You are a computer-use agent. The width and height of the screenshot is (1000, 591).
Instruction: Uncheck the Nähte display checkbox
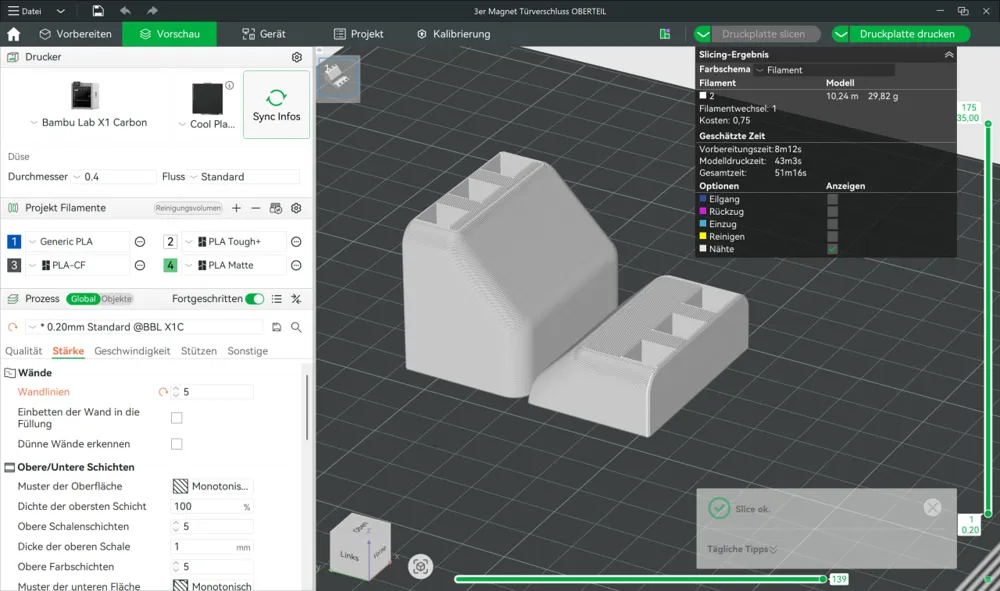832,249
